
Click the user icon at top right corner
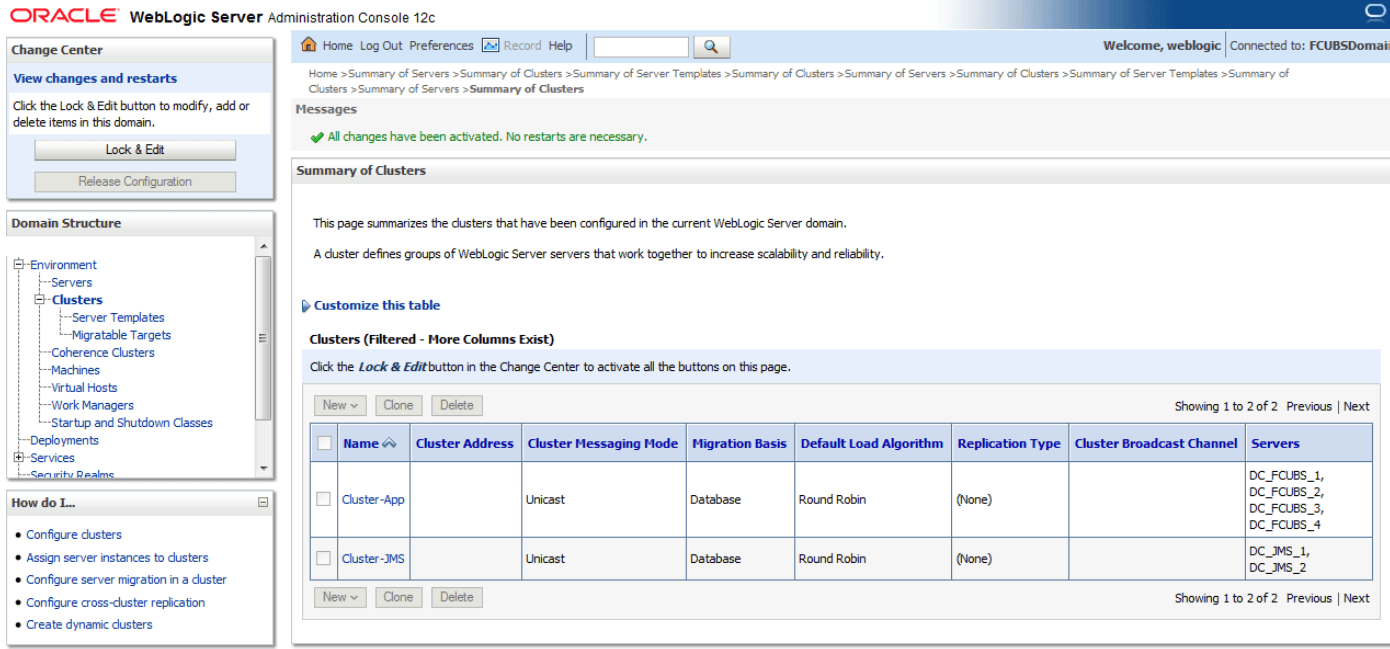pyautogui.click(x=1376, y=12)
